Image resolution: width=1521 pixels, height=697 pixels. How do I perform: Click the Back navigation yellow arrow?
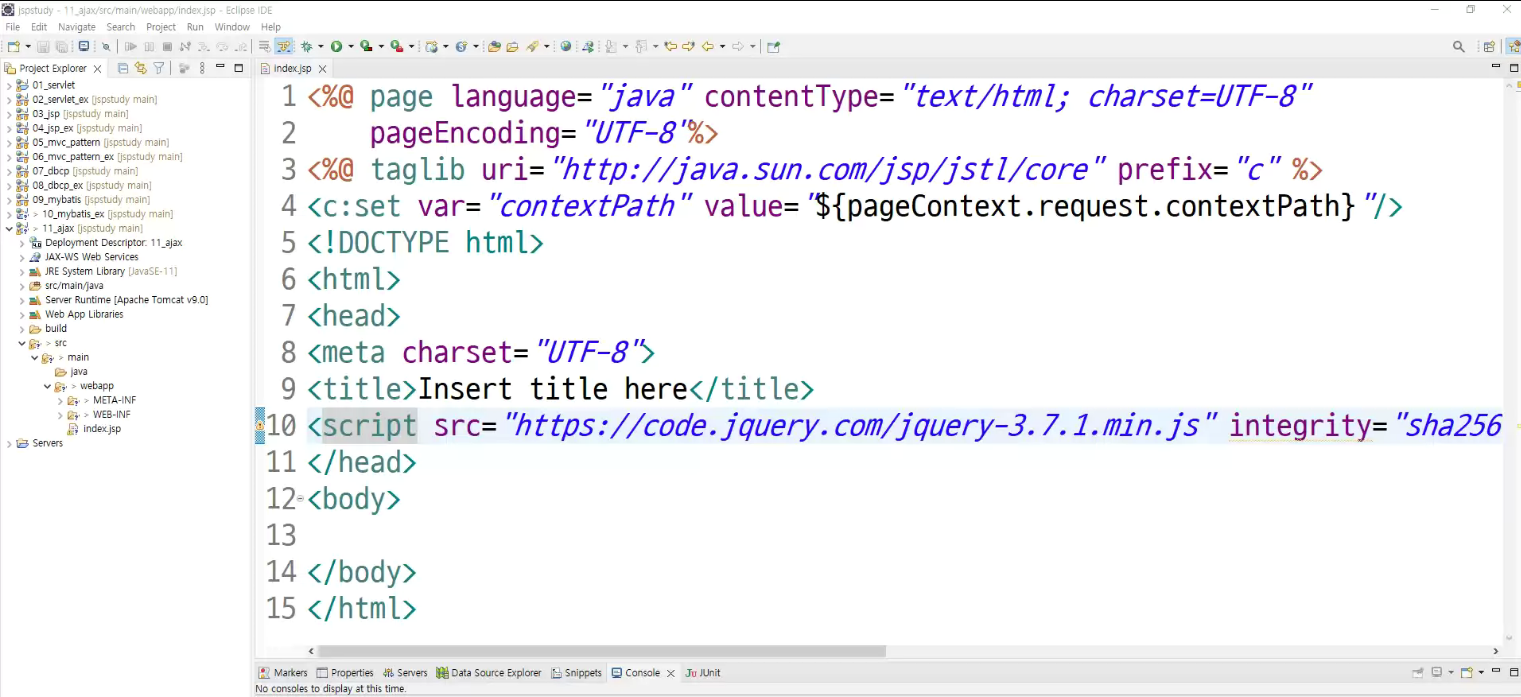pos(709,46)
